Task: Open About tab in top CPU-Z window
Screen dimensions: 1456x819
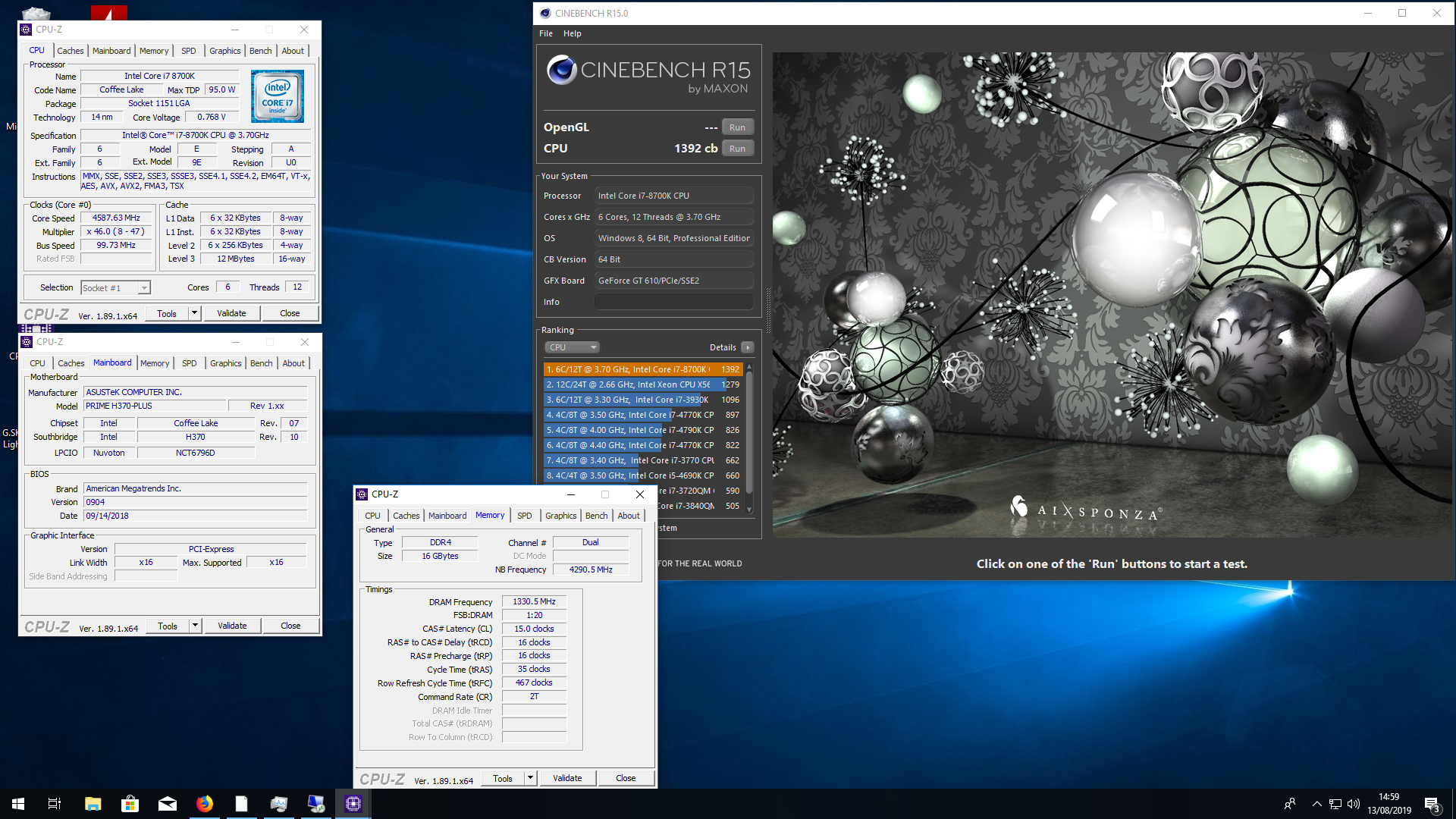Action: point(293,51)
